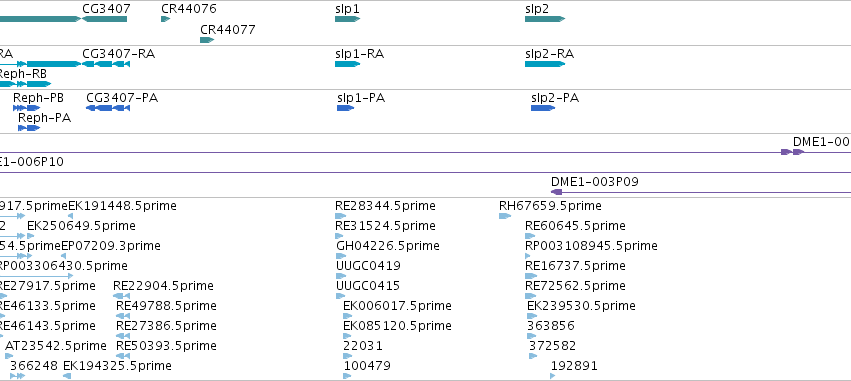Click the EK239530.5prime EST label
The width and height of the screenshot is (851, 381).
[581, 306]
